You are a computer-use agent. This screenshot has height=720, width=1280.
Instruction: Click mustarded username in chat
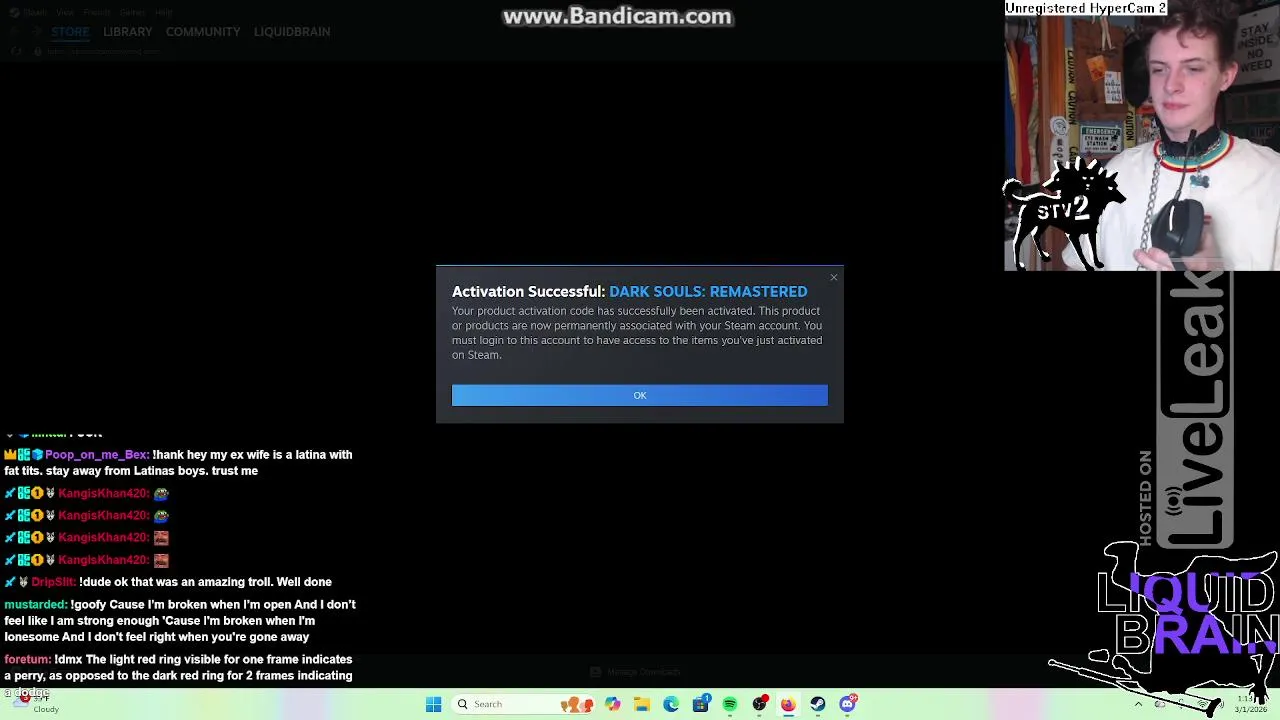click(35, 605)
